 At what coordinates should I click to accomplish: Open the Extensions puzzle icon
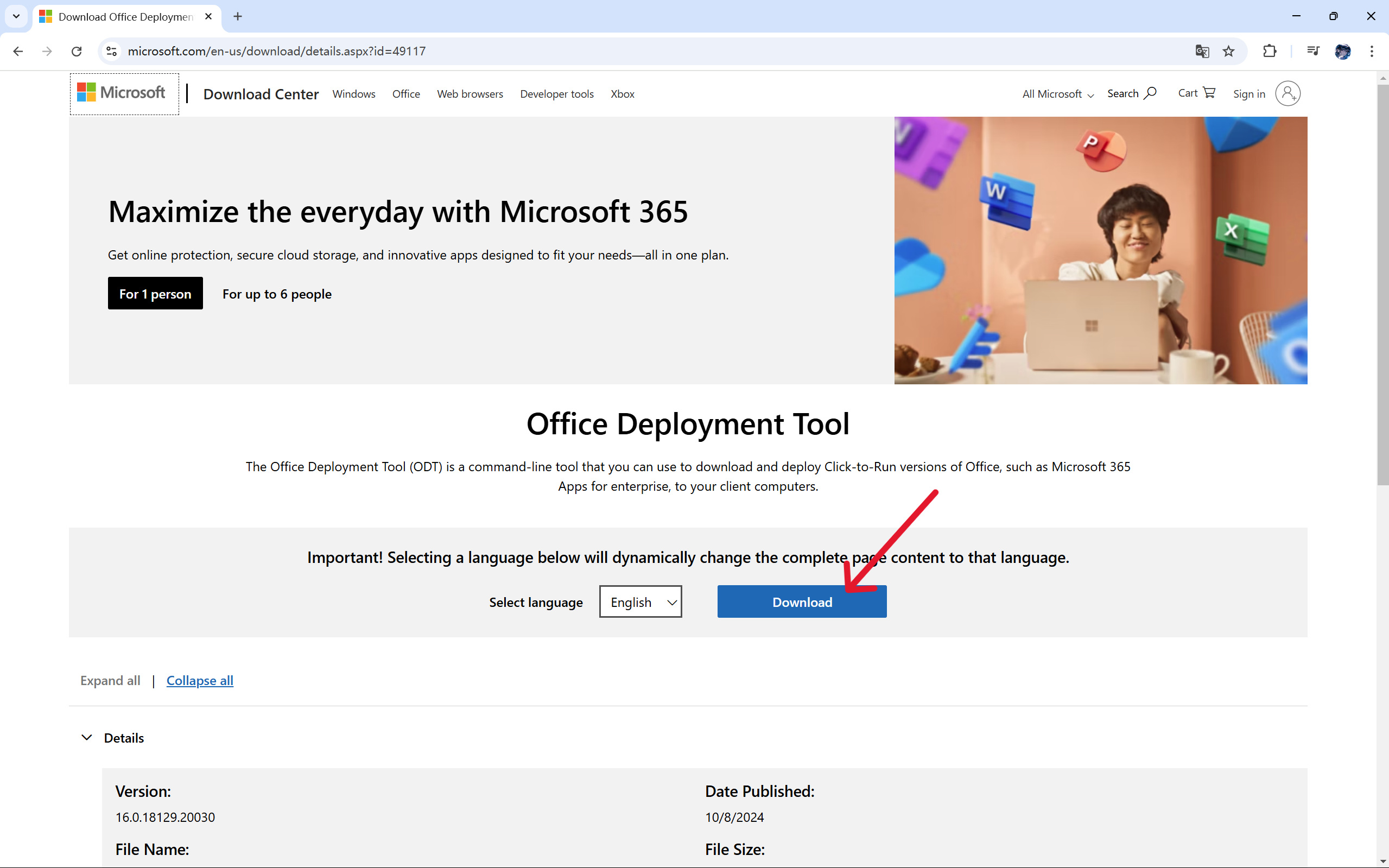tap(1270, 51)
